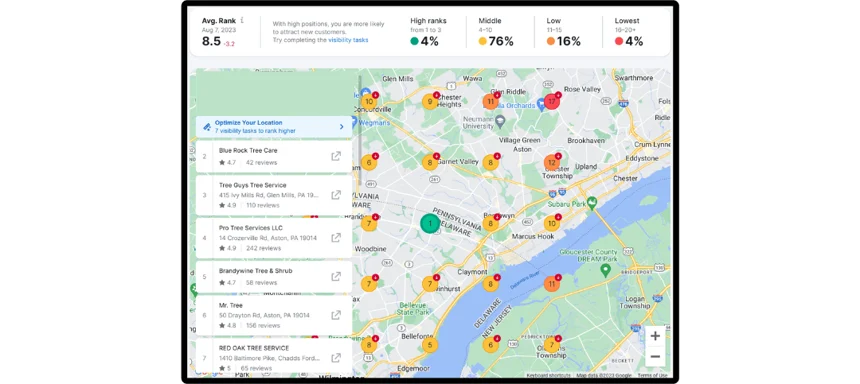The width and height of the screenshot is (860, 384).
Task: Open Blue Rock Tree Care external link icon
Action: point(336,156)
